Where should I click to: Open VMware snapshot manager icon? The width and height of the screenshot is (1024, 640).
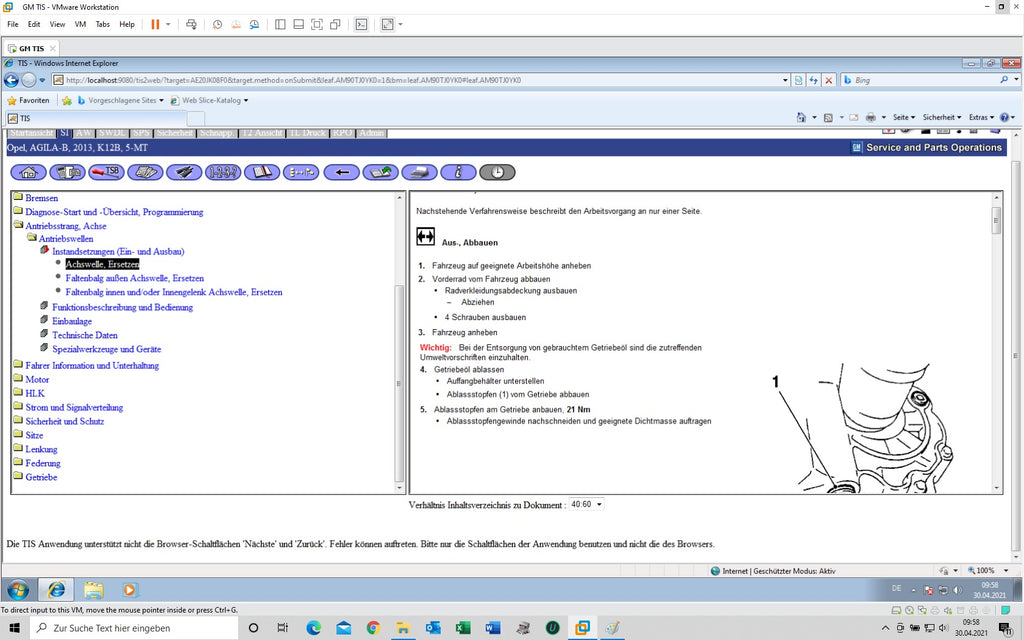click(254, 24)
